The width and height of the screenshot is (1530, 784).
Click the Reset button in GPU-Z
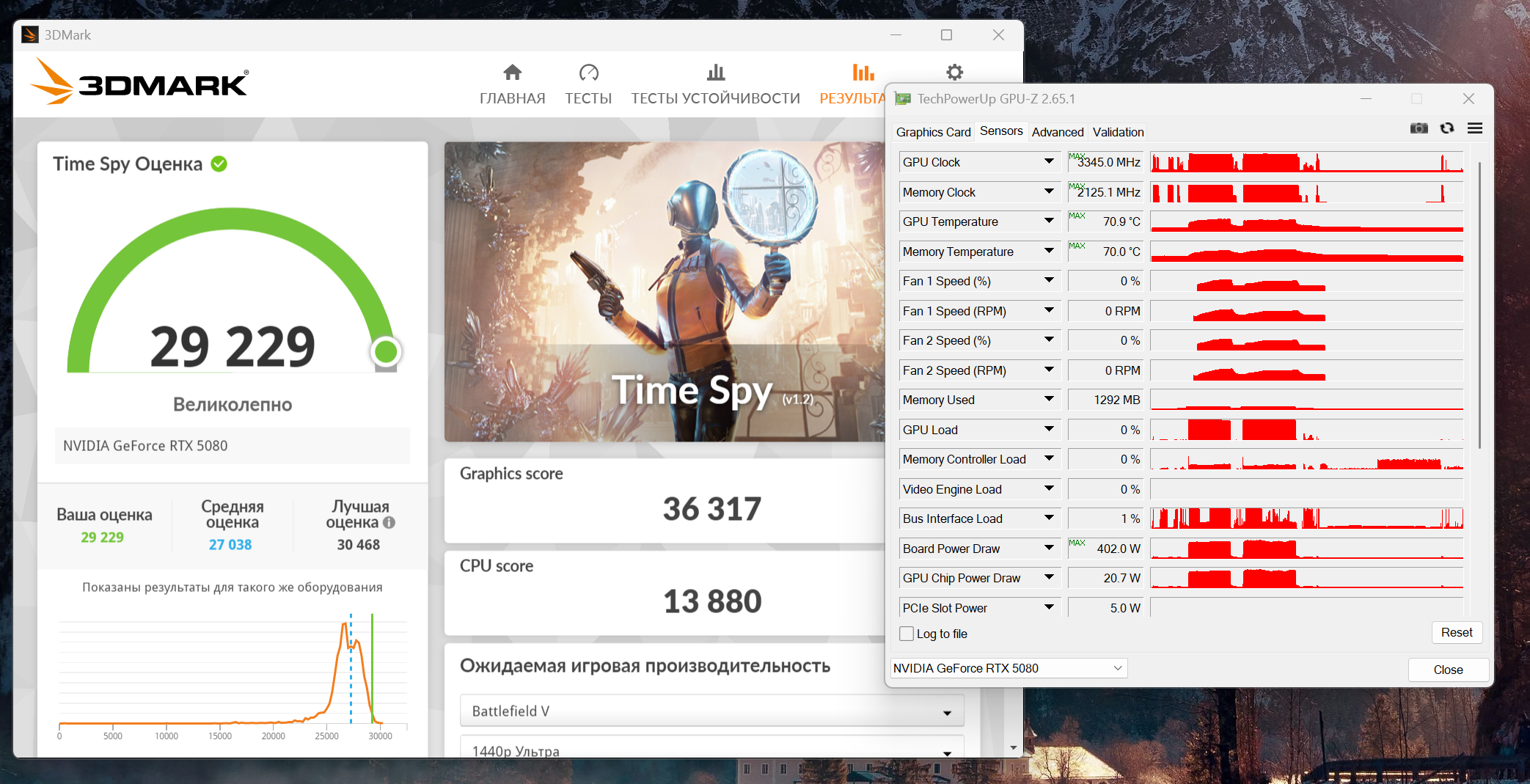[1456, 632]
